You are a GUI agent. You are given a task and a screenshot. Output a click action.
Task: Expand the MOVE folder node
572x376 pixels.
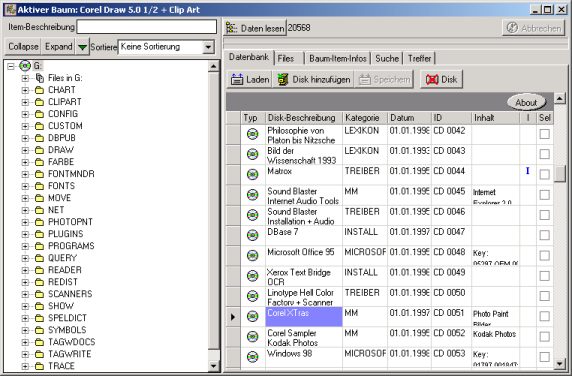click(25, 198)
